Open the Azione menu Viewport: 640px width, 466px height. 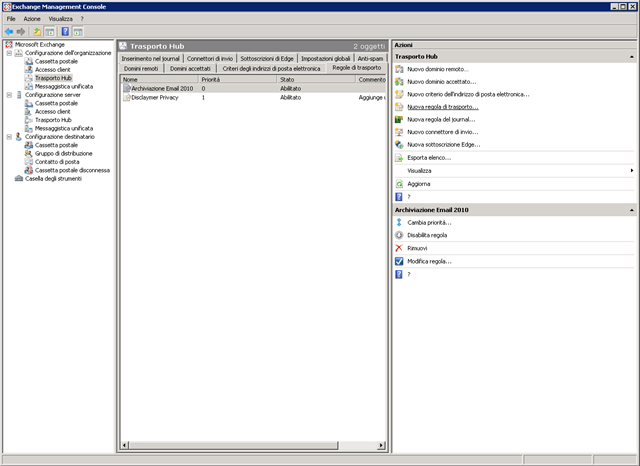[32, 19]
